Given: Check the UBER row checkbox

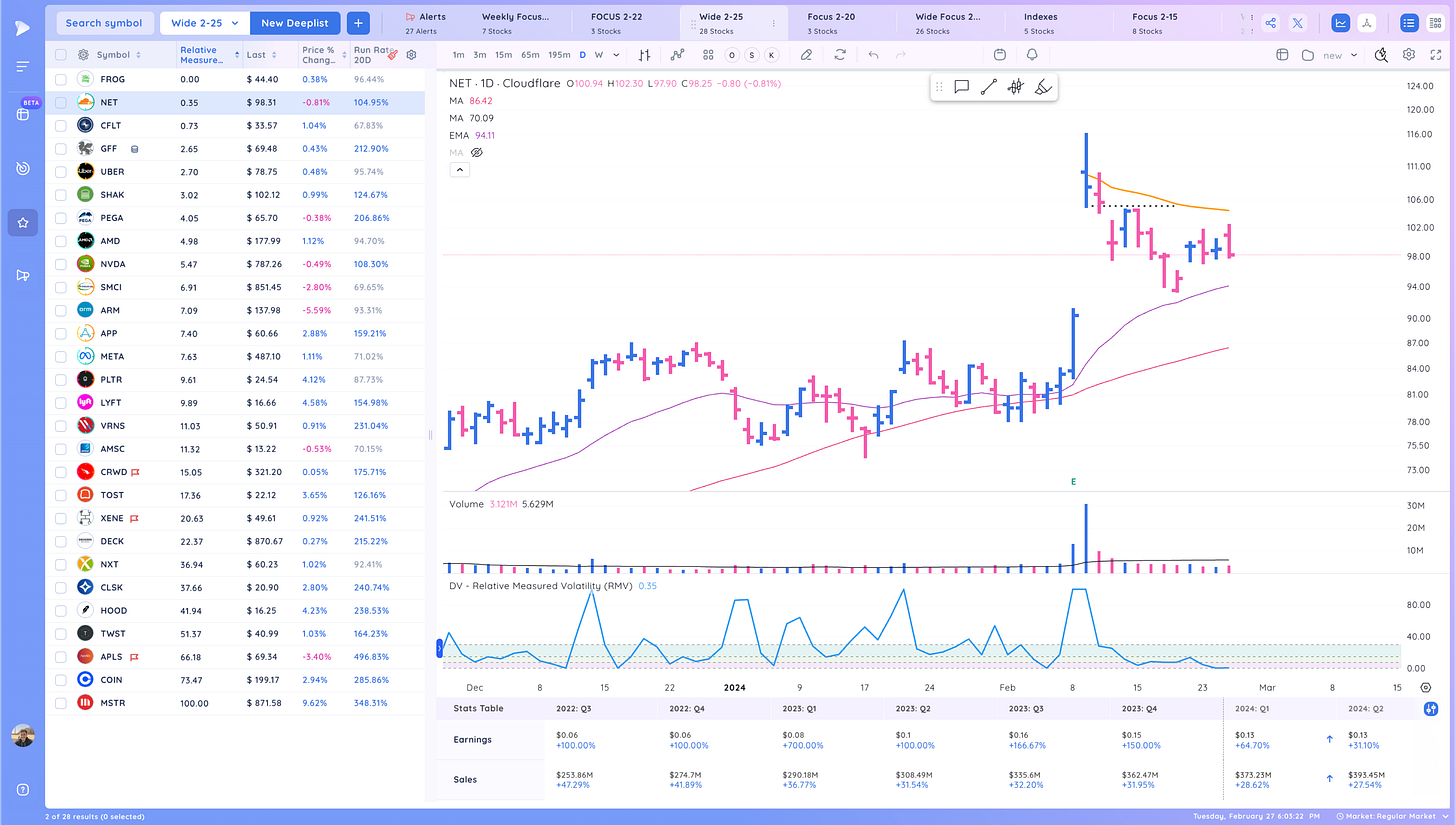Looking at the screenshot, I should pos(61,172).
